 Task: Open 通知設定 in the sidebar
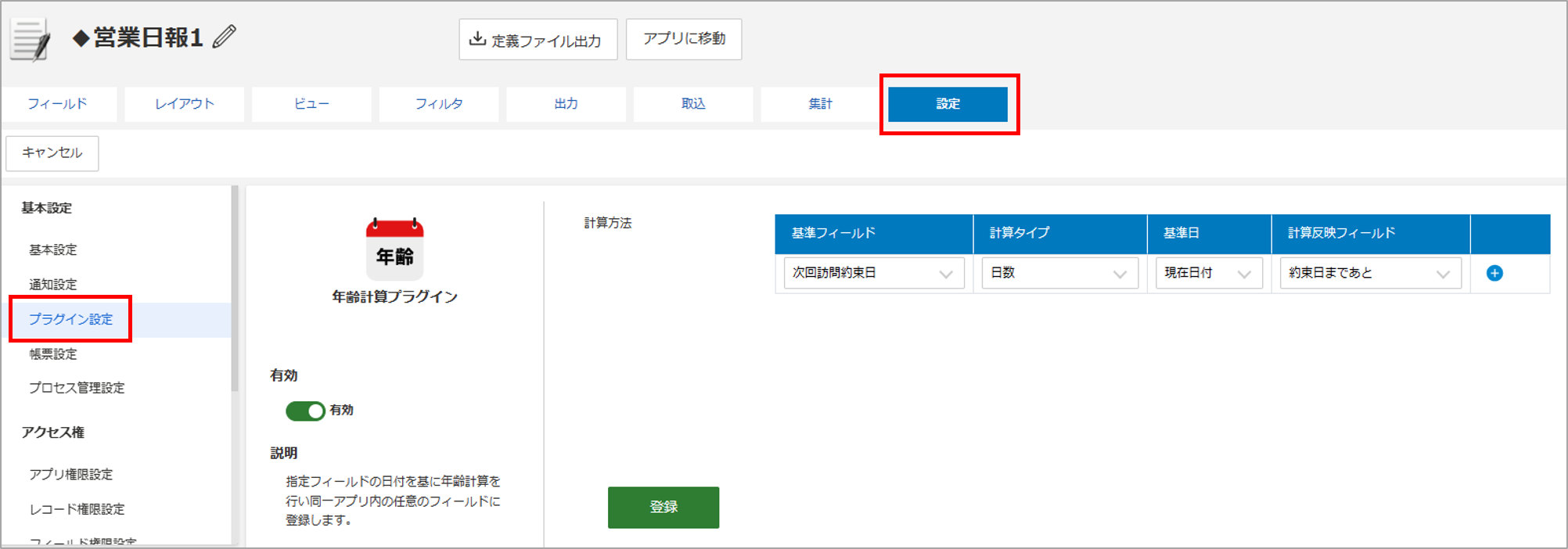(53, 285)
